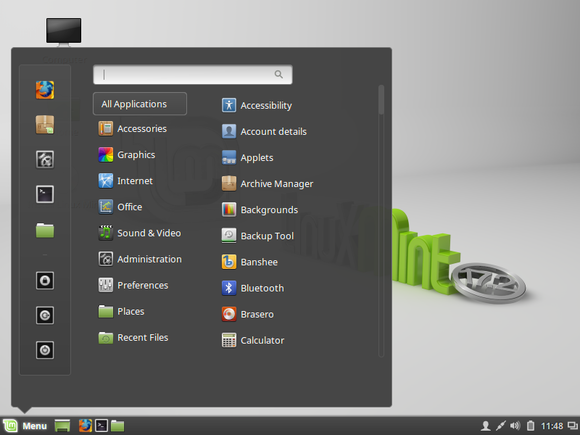This screenshot has height=435, width=580.
Task: Click the Menu button on the panel
Action: [x=25, y=426]
